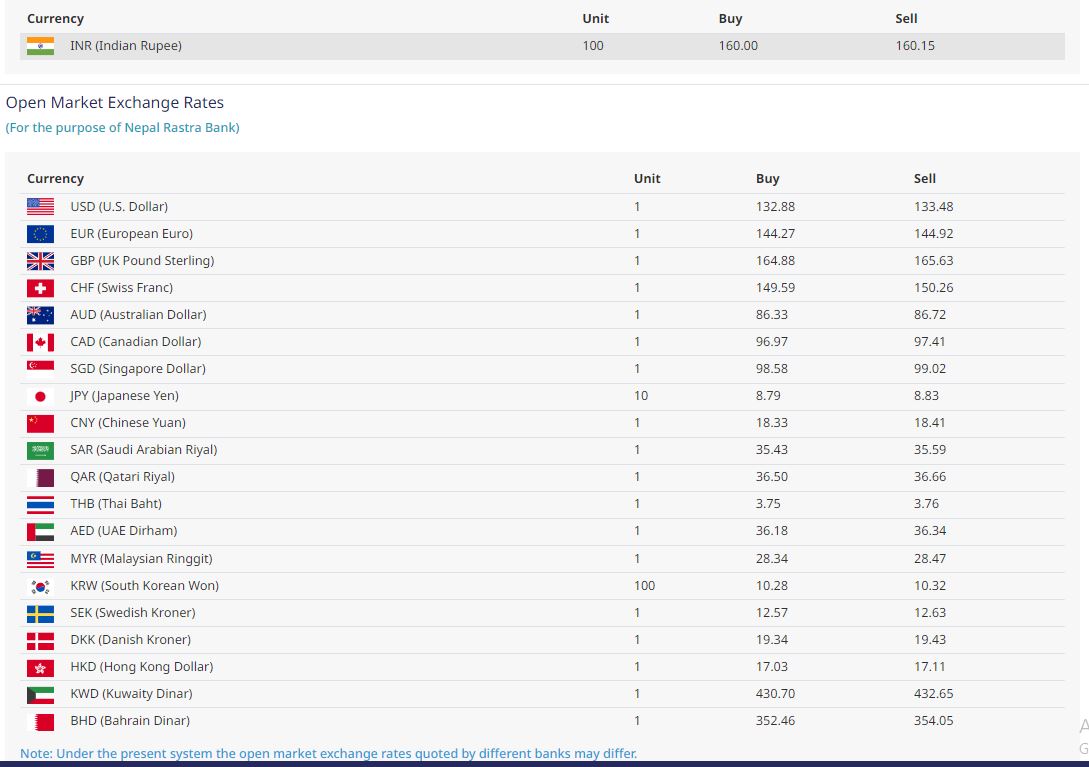Select the USD (U.S. Dollar) currency row label
The width and height of the screenshot is (1089, 767).
[x=119, y=207]
